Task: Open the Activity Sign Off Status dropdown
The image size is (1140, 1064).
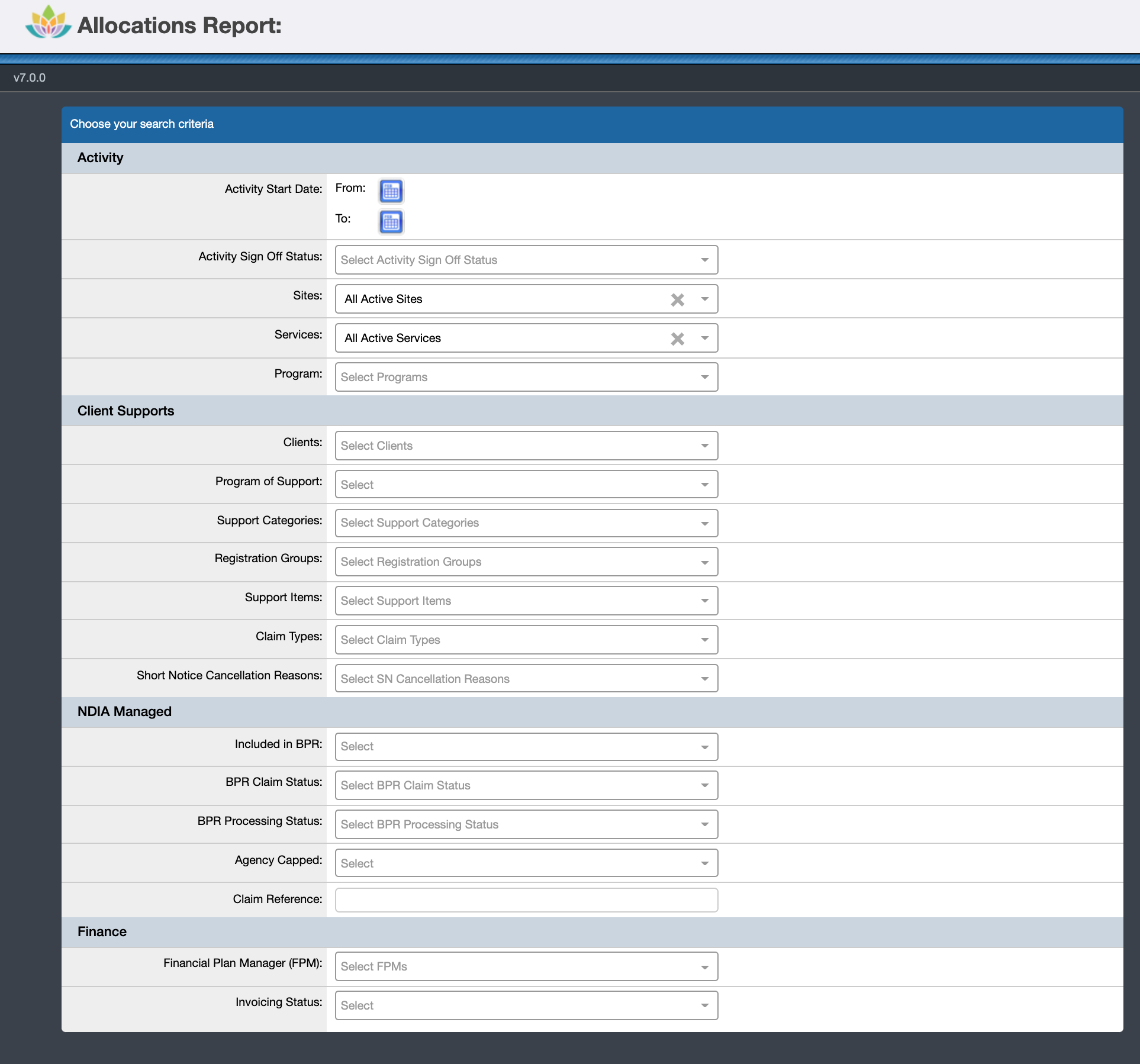Action: pyautogui.click(x=526, y=259)
